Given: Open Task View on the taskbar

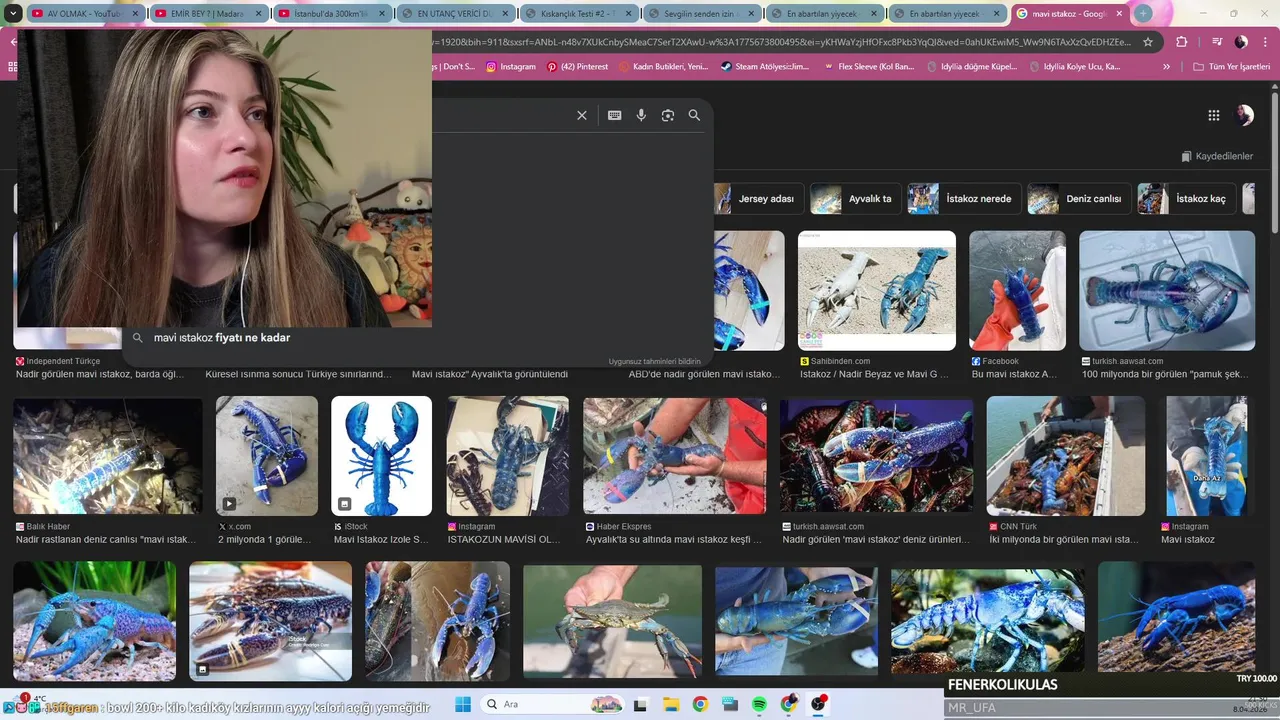Looking at the screenshot, I should pyautogui.click(x=641, y=704).
